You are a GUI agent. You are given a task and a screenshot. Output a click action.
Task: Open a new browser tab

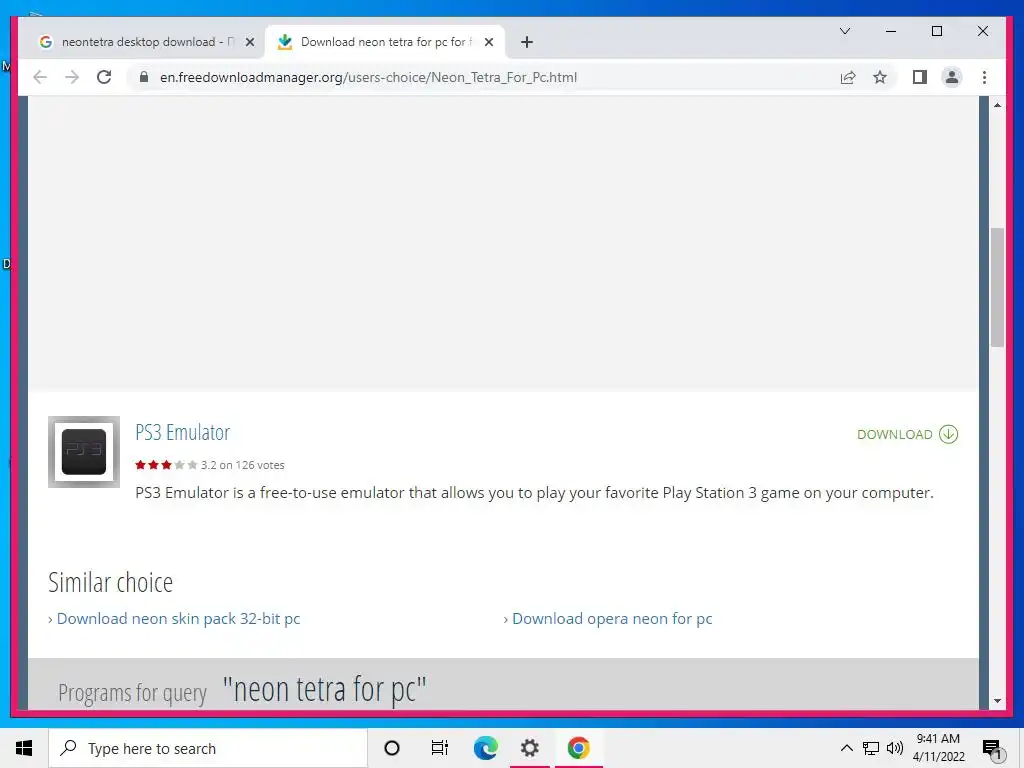pos(526,42)
